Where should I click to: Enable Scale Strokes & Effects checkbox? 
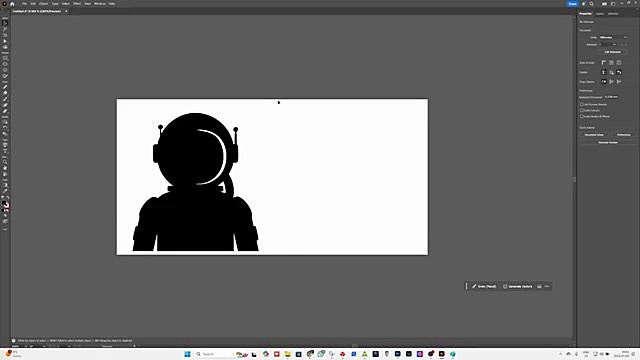click(x=582, y=116)
